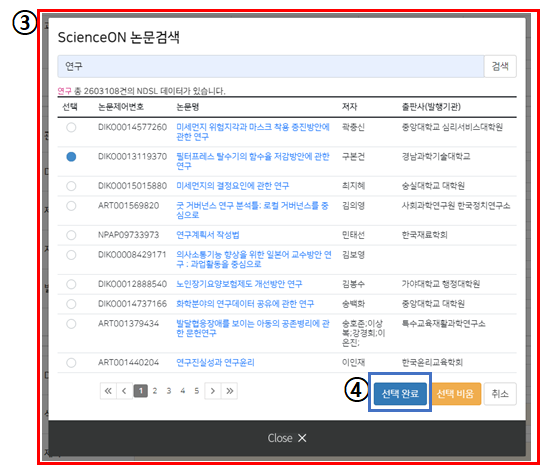
Task: Click the orange 선택 비움 button
Action: coord(455,393)
